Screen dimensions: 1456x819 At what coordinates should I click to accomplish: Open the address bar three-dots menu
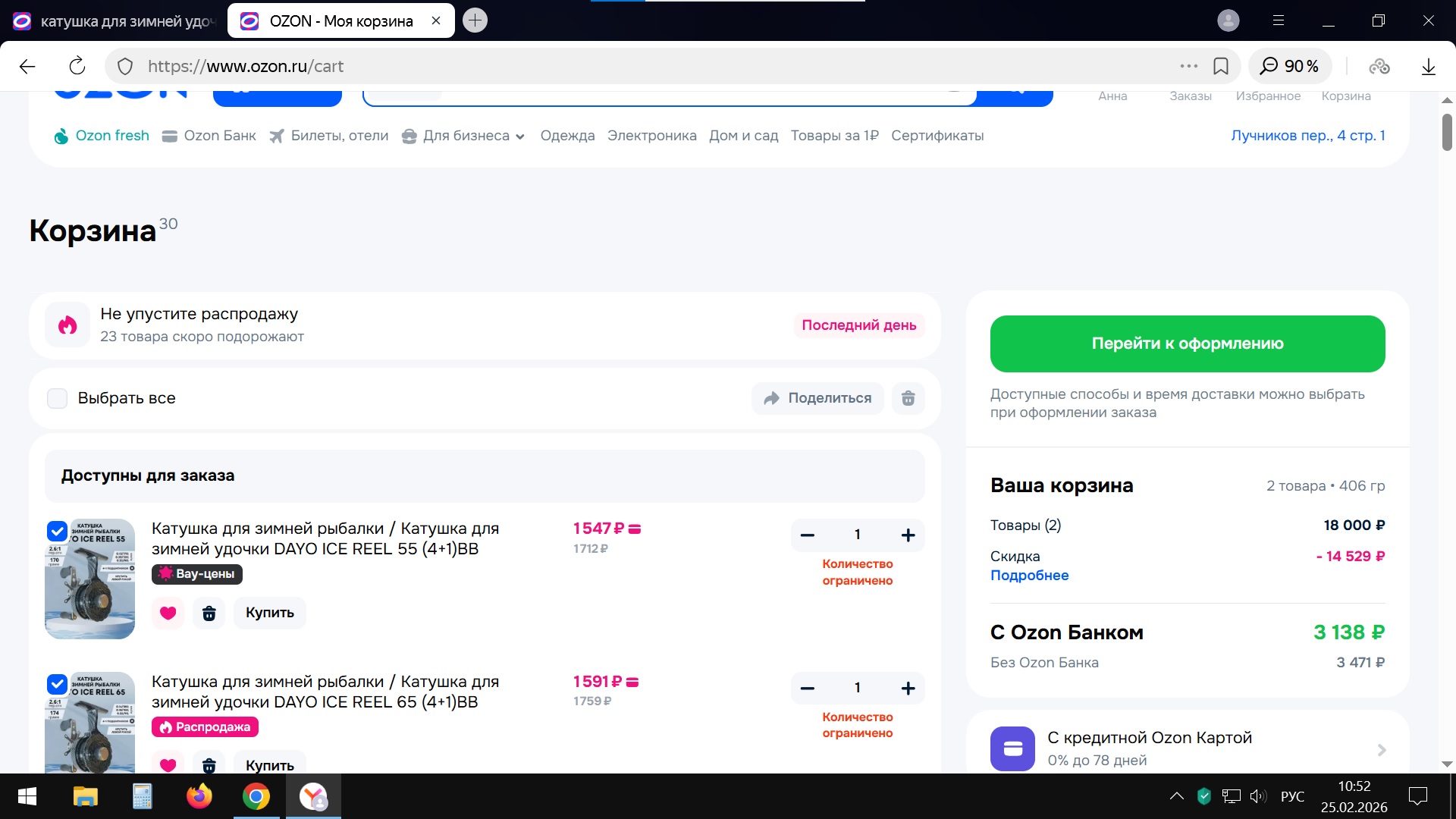coord(1188,66)
